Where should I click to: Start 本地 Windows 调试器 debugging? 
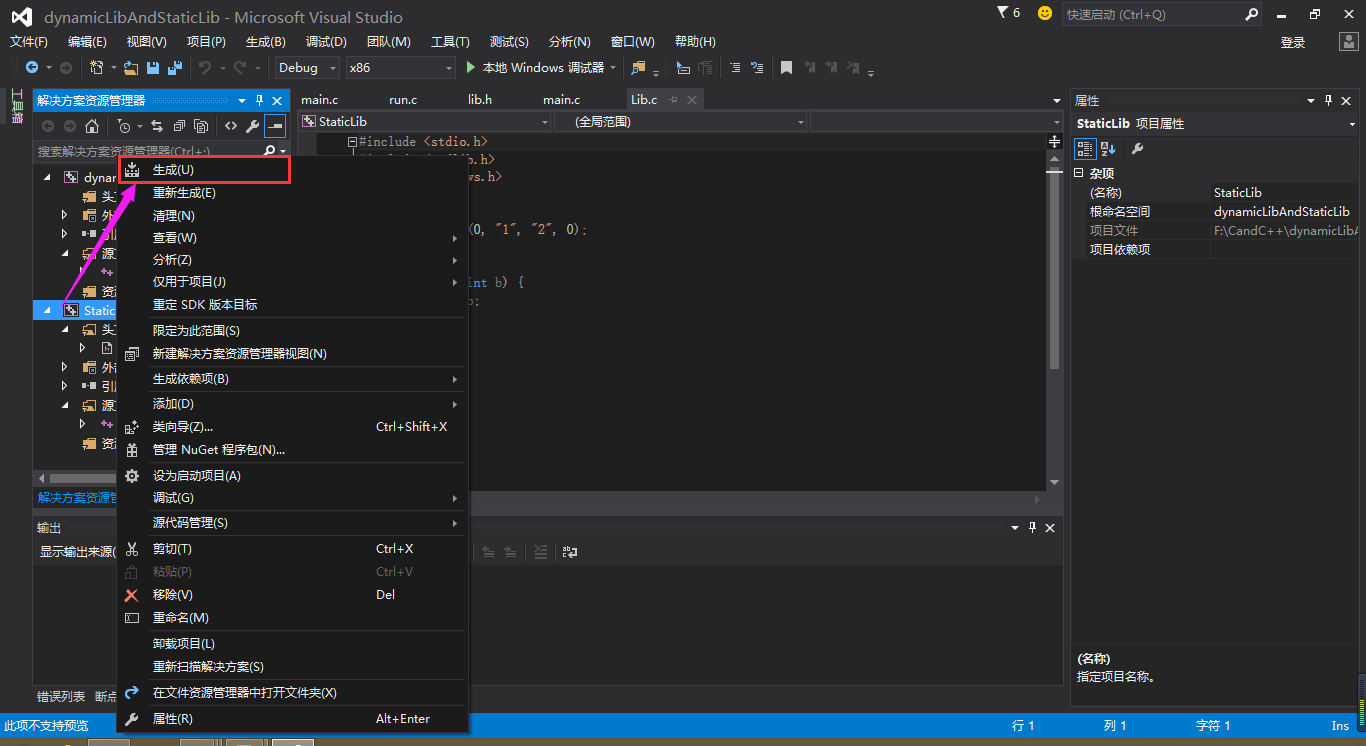[x=534, y=68]
